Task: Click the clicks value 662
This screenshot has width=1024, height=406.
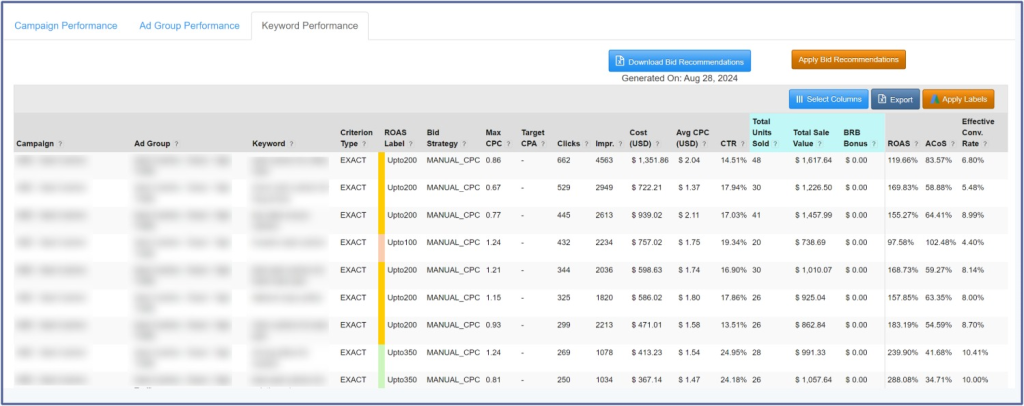Action: pos(564,160)
